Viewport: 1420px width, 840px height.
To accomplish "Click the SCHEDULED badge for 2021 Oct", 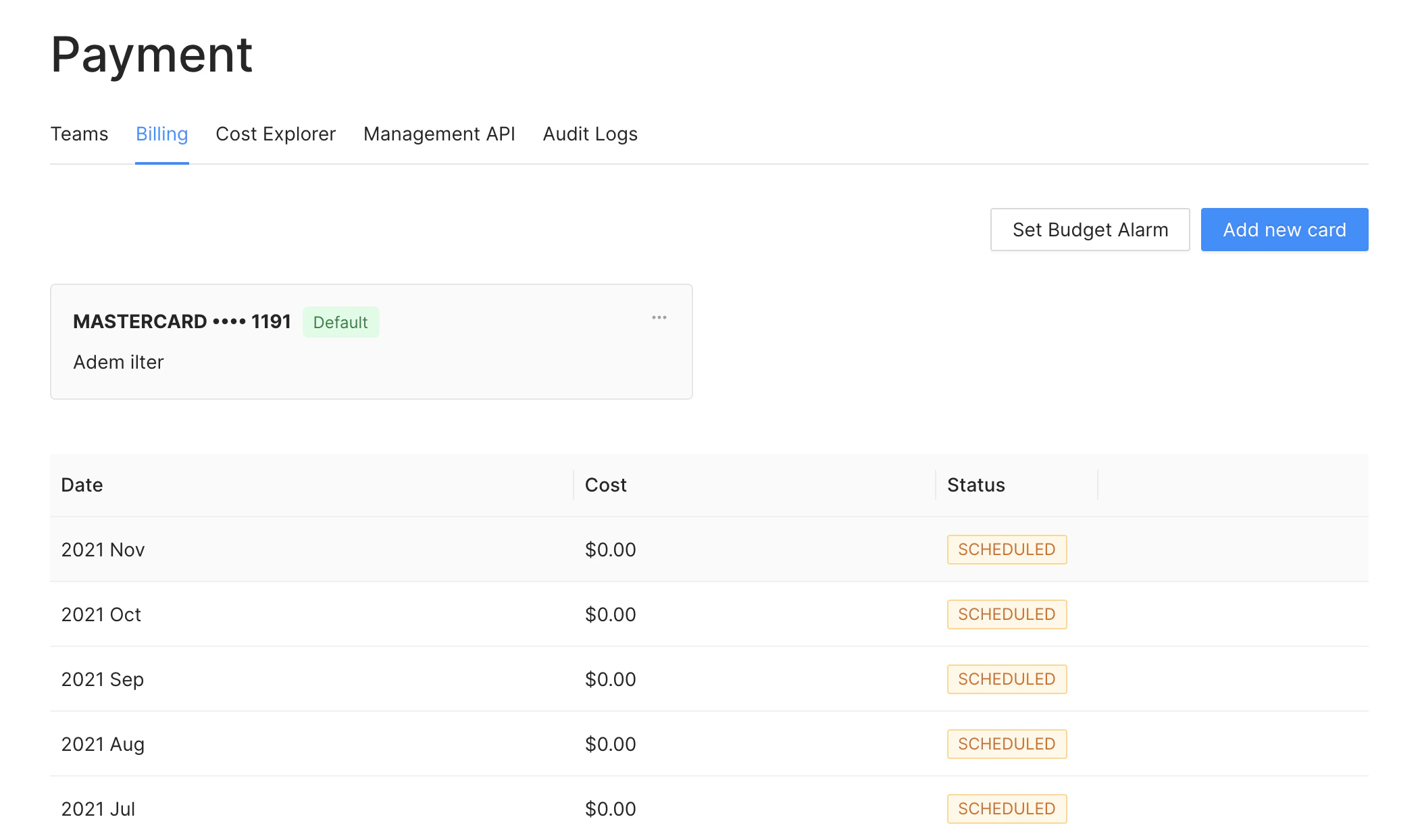I will click(1006, 614).
